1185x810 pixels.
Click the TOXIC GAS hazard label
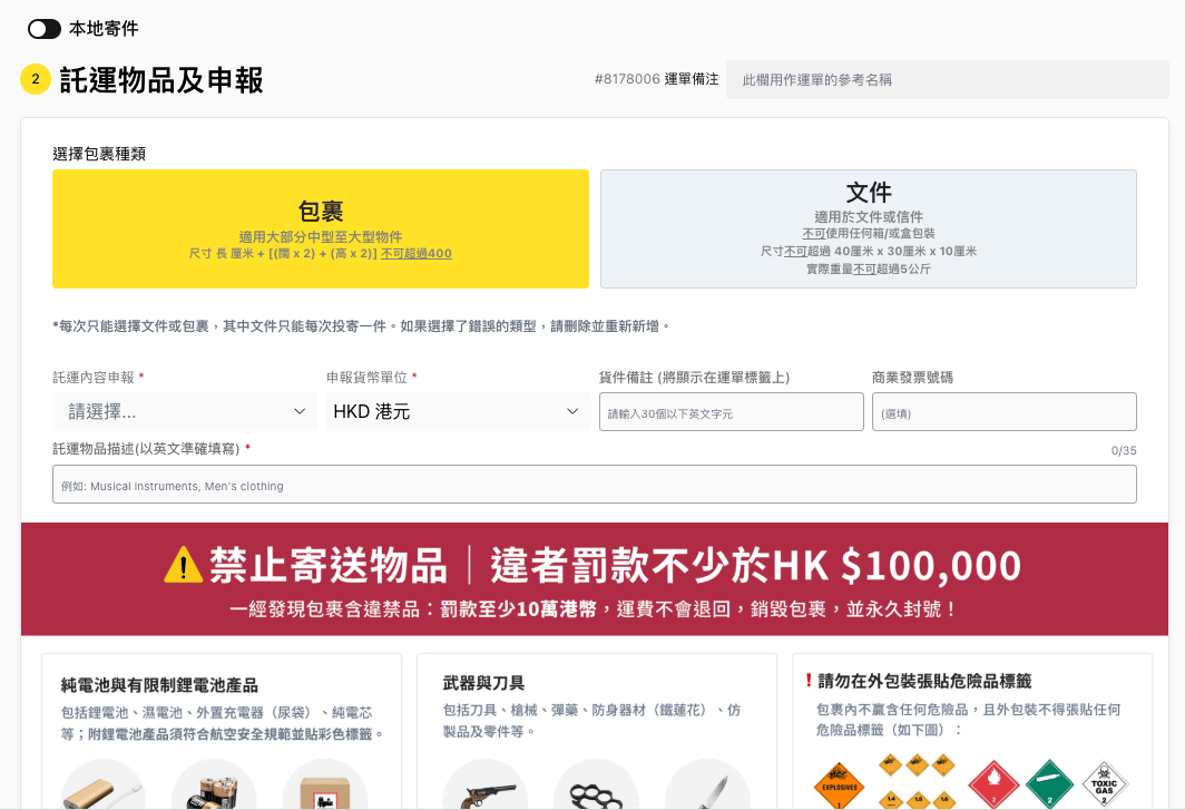[1104, 784]
